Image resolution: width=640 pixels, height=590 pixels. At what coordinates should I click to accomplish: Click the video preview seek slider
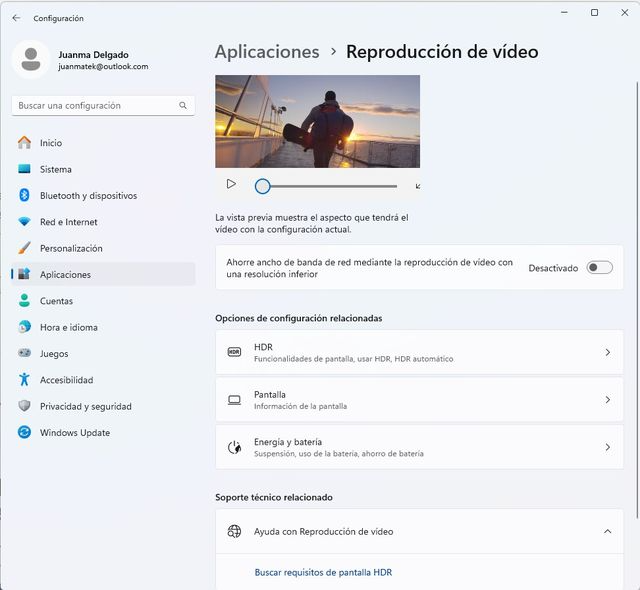[330, 186]
